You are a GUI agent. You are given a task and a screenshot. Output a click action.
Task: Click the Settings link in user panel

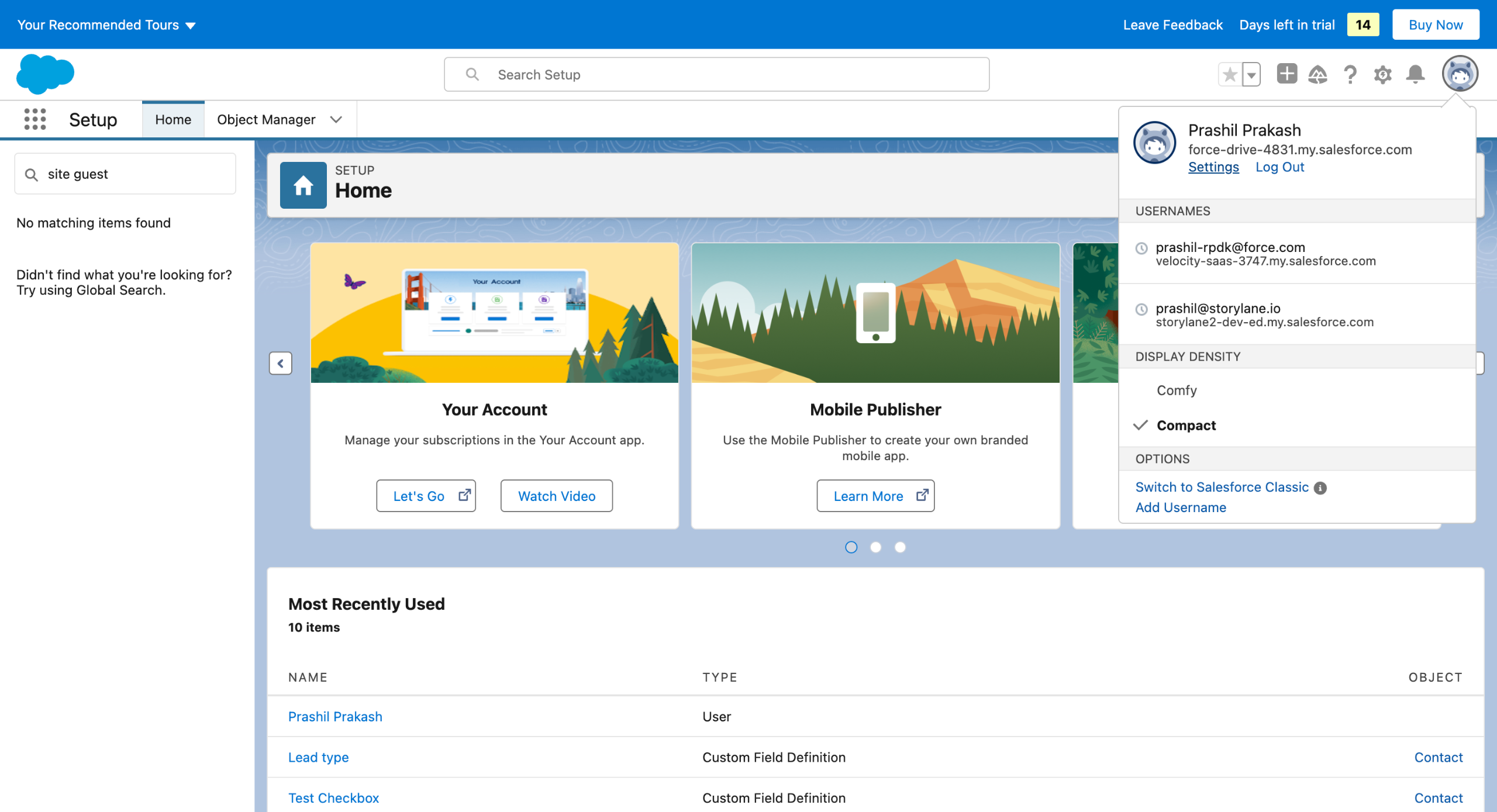pos(1213,167)
